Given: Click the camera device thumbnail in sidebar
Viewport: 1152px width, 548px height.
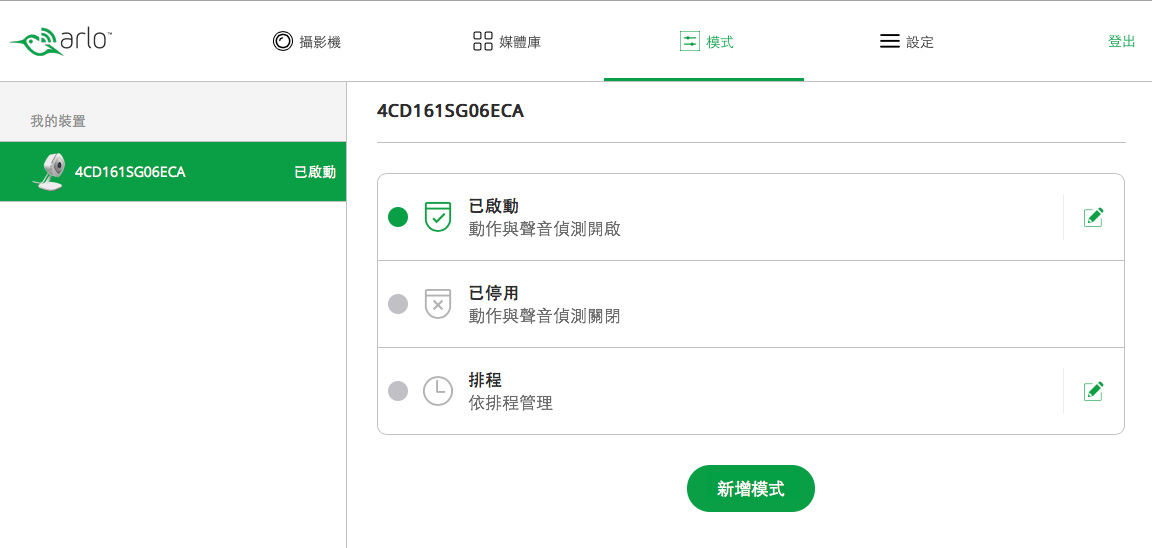Looking at the screenshot, I should point(48,172).
